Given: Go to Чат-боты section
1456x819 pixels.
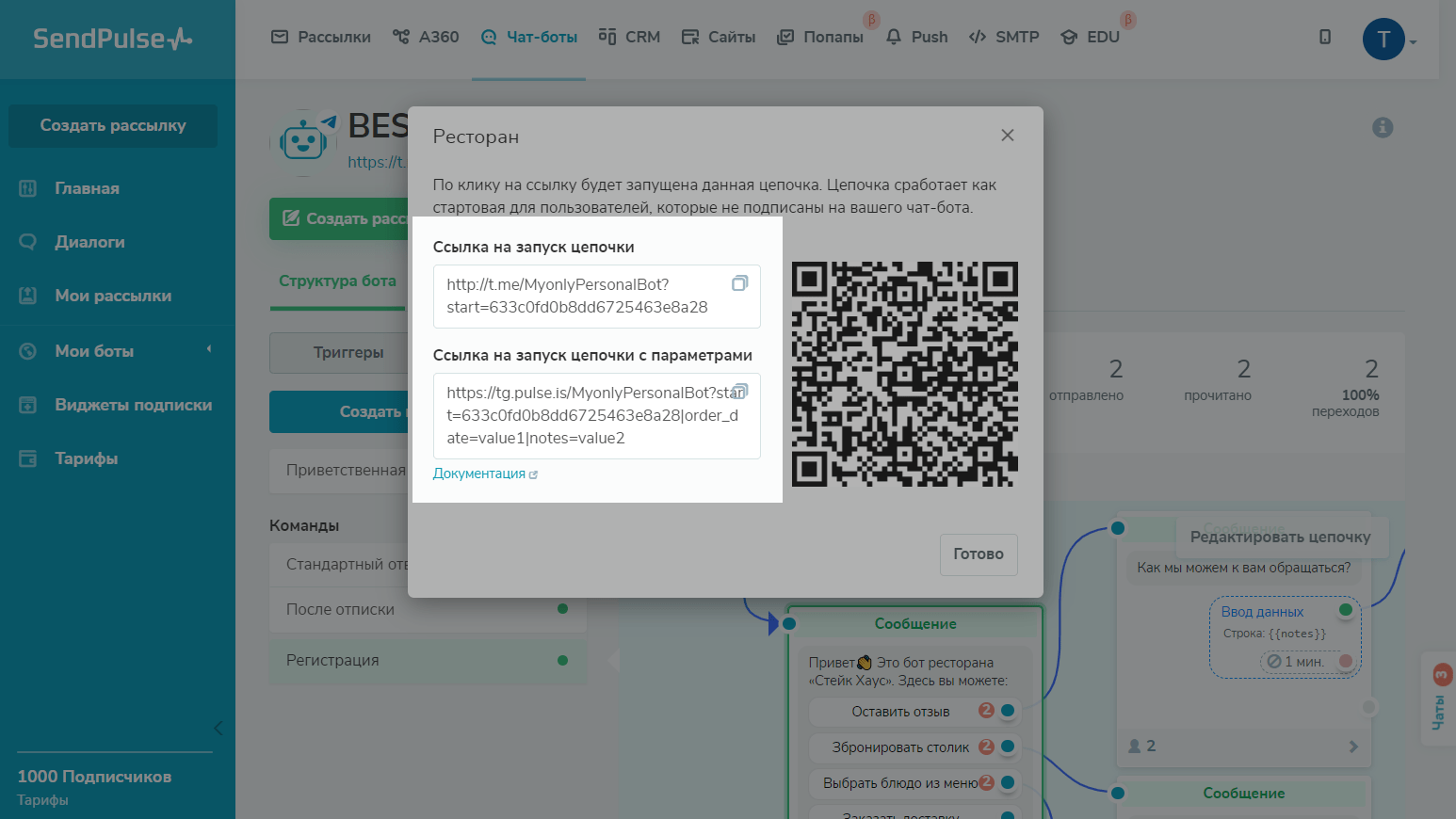Looking at the screenshot, I should [529, 37].
